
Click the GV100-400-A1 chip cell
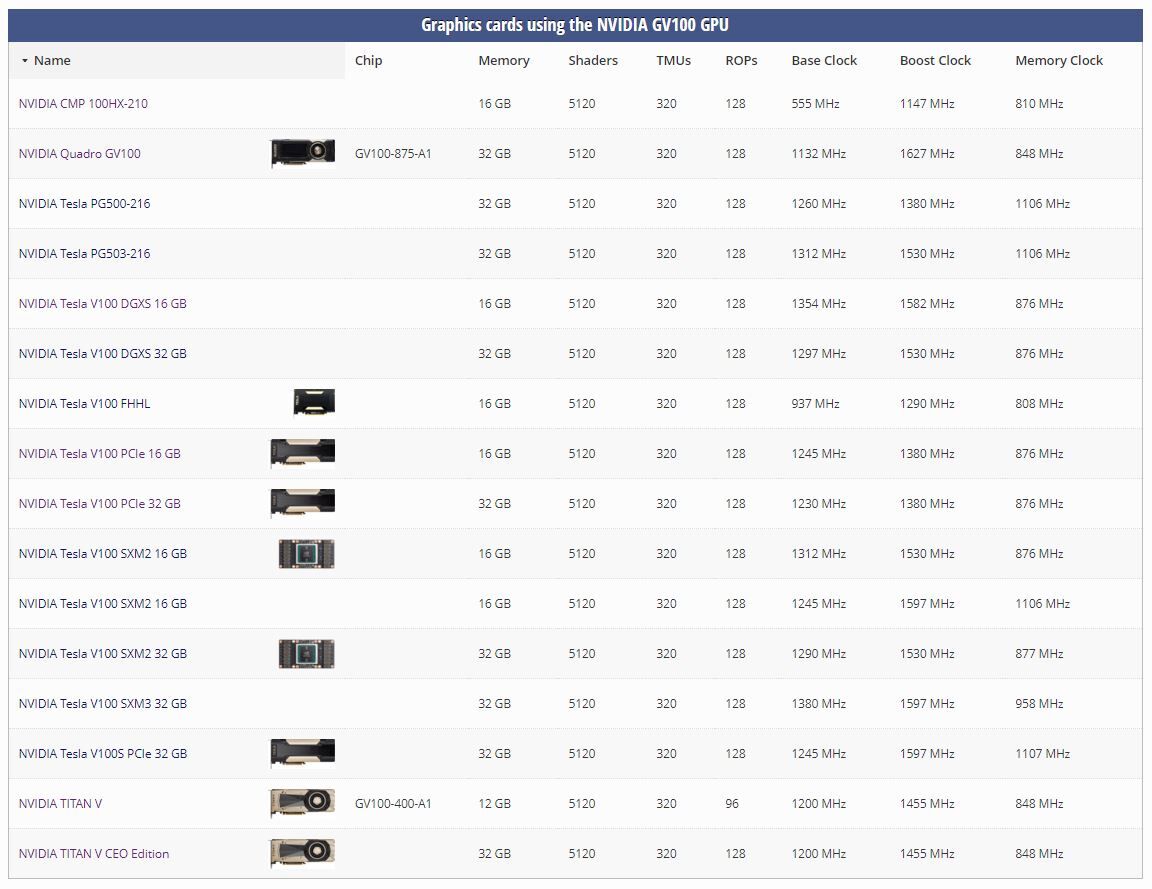(392, 803)
